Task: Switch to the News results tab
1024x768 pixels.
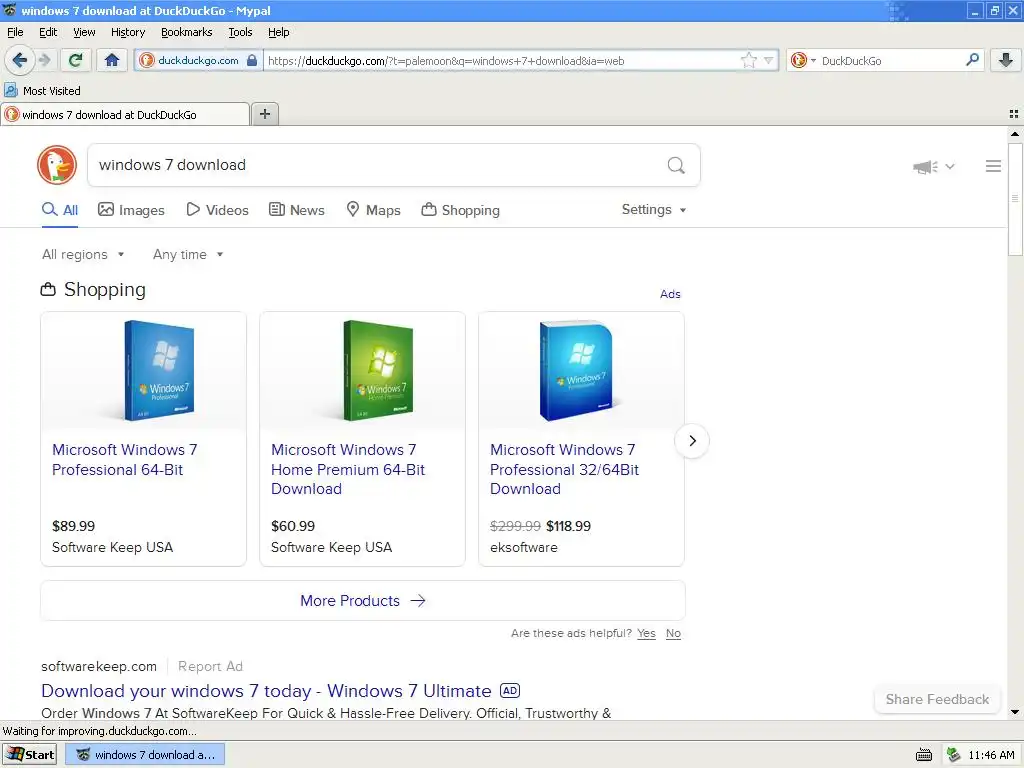Action: click(297, 210)
